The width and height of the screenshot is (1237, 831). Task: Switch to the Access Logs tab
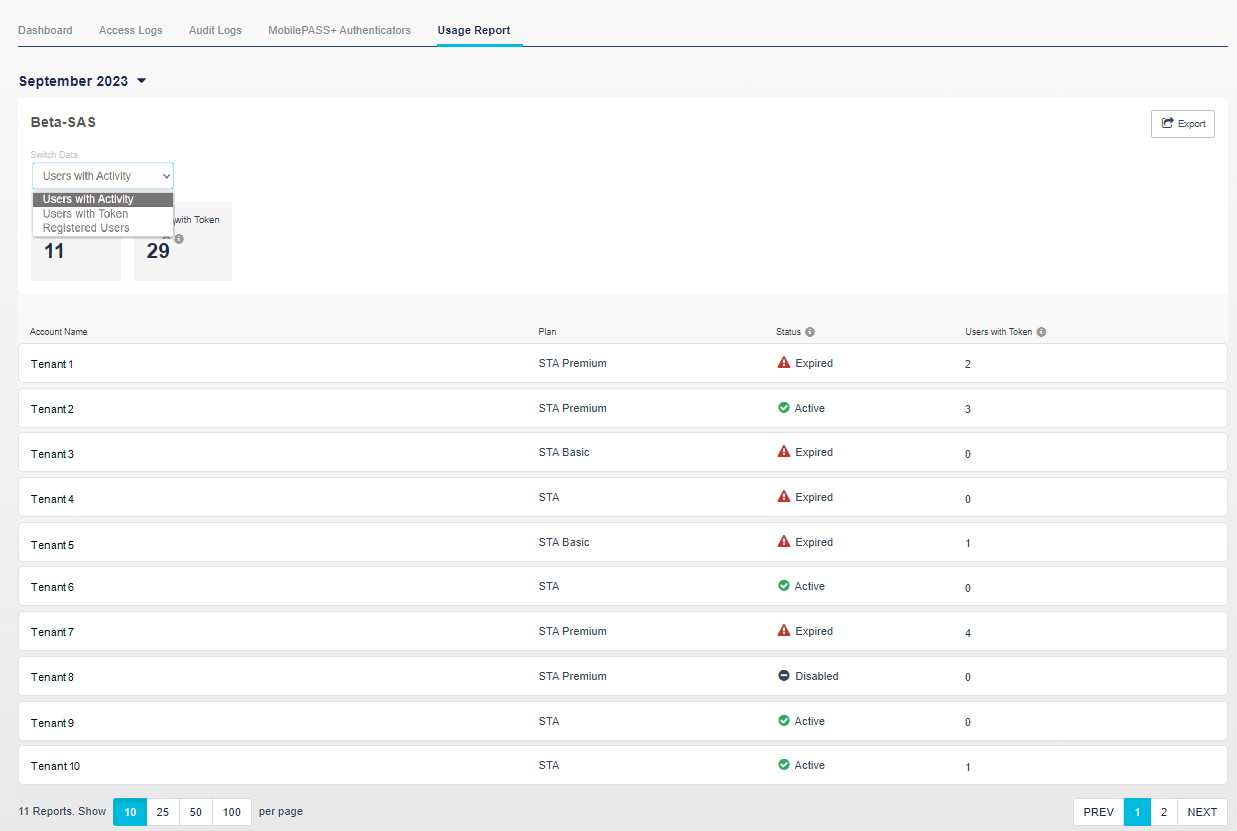pos(131,30)
